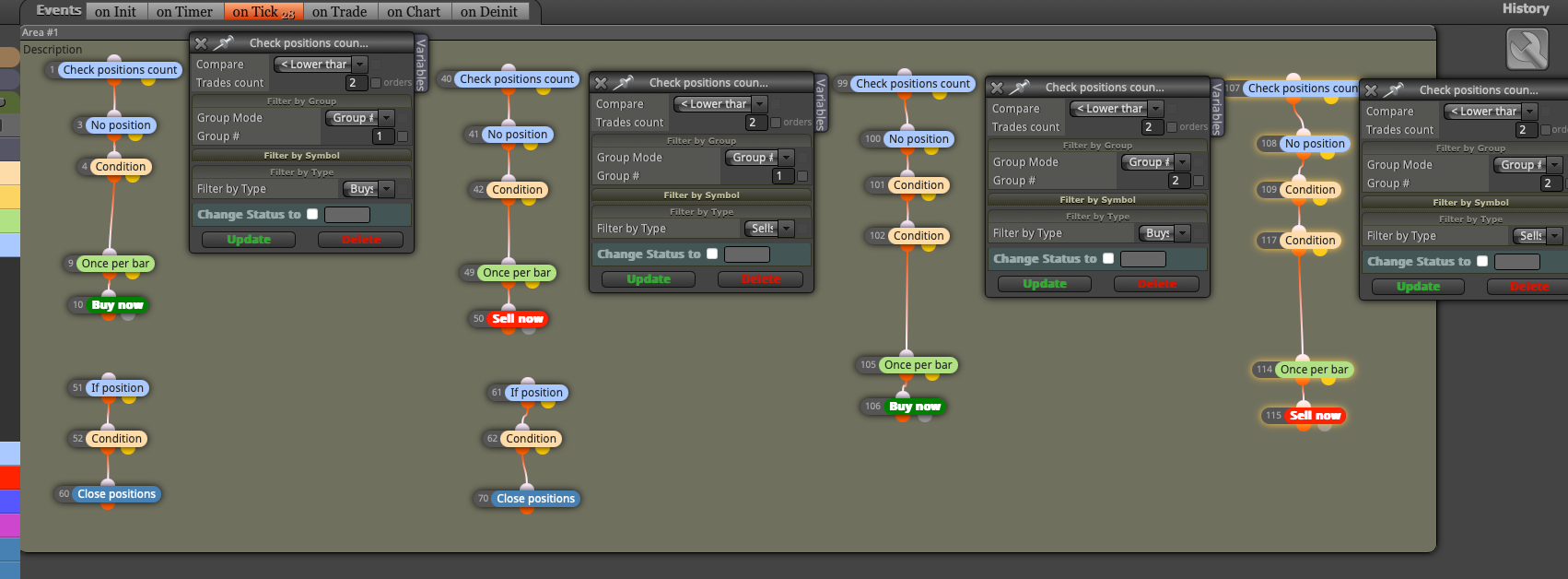
Task: Select the red Sell now block numbered 50
Action: click(518, 319)
